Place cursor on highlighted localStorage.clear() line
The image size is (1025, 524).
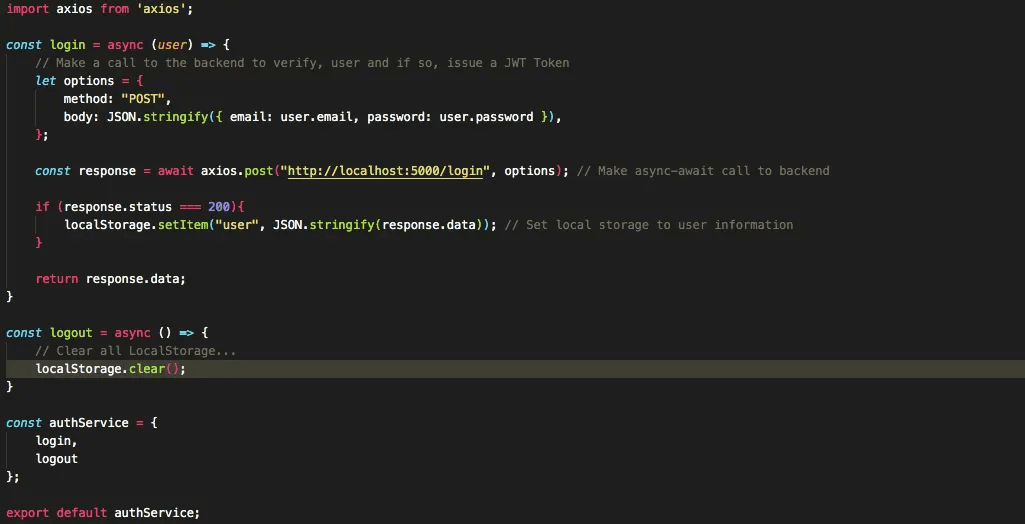click(x=110, y=369)
